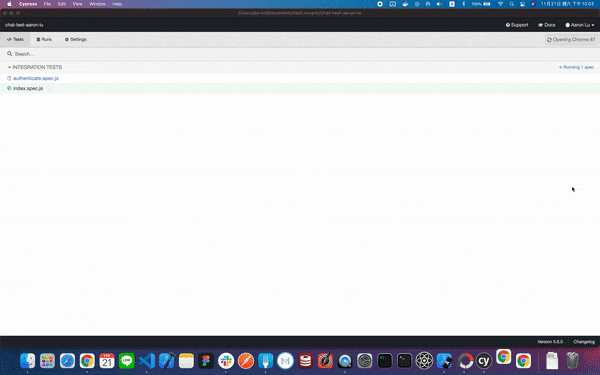Viewport: 600px width, 375px height.
Task: Click the 'Opening Chrome 87' browser button
Action: (571, 39)
